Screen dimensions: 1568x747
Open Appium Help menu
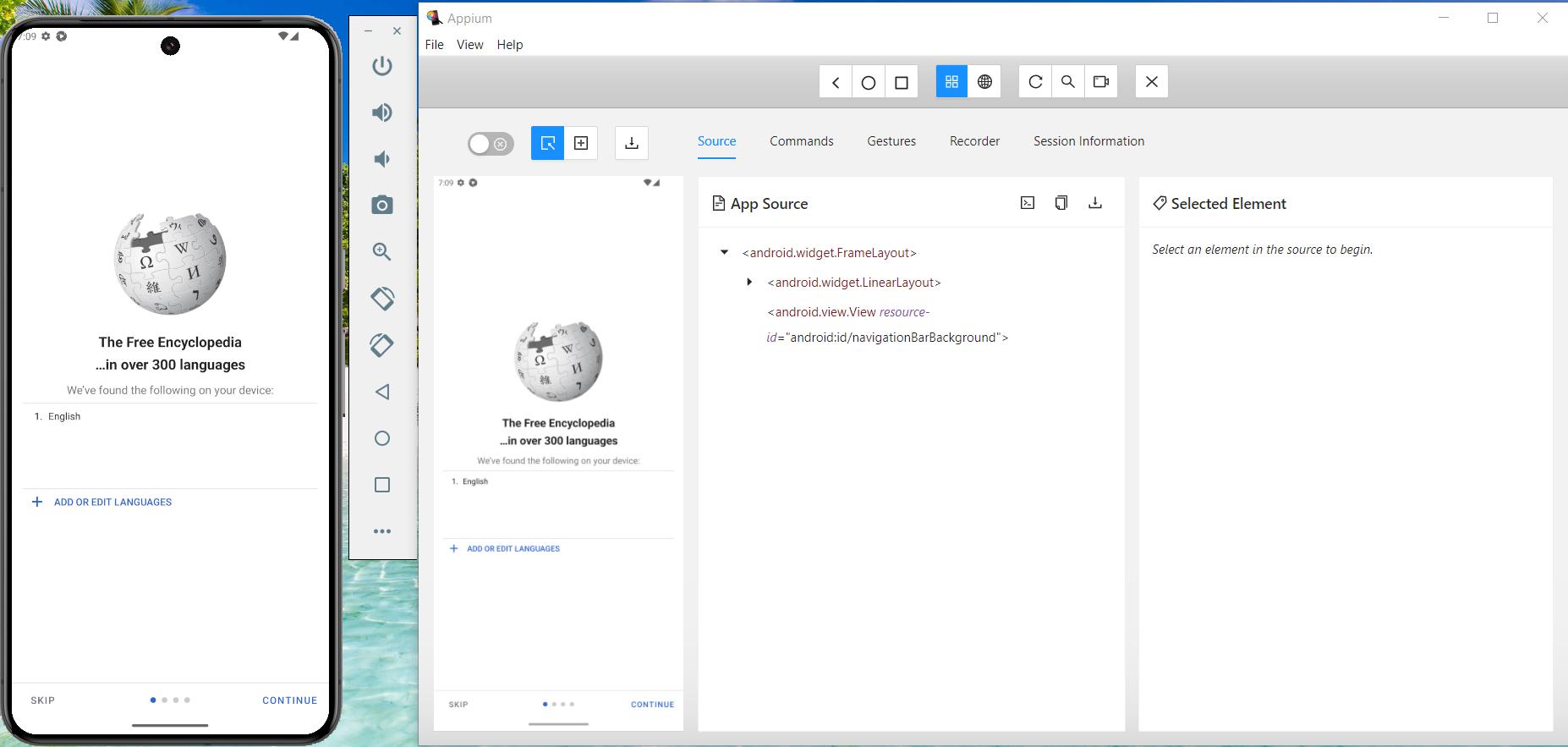(x=510, y=45)
